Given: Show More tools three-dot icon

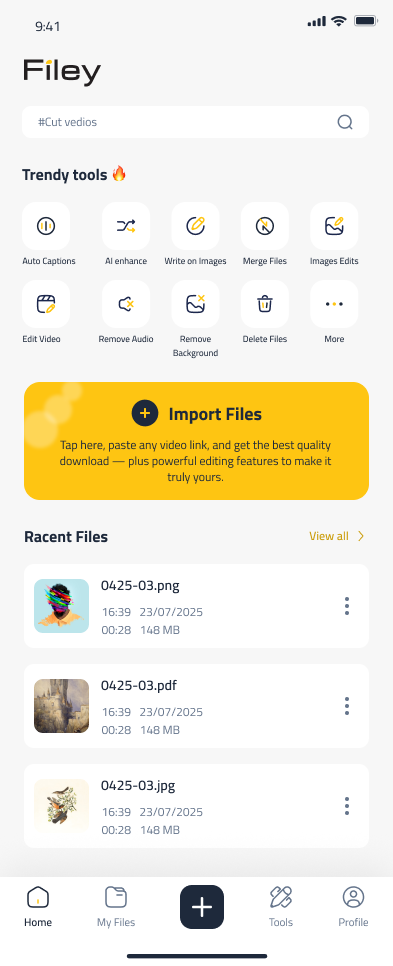Looking at the screenshot, I should click(x=334, y=304).
